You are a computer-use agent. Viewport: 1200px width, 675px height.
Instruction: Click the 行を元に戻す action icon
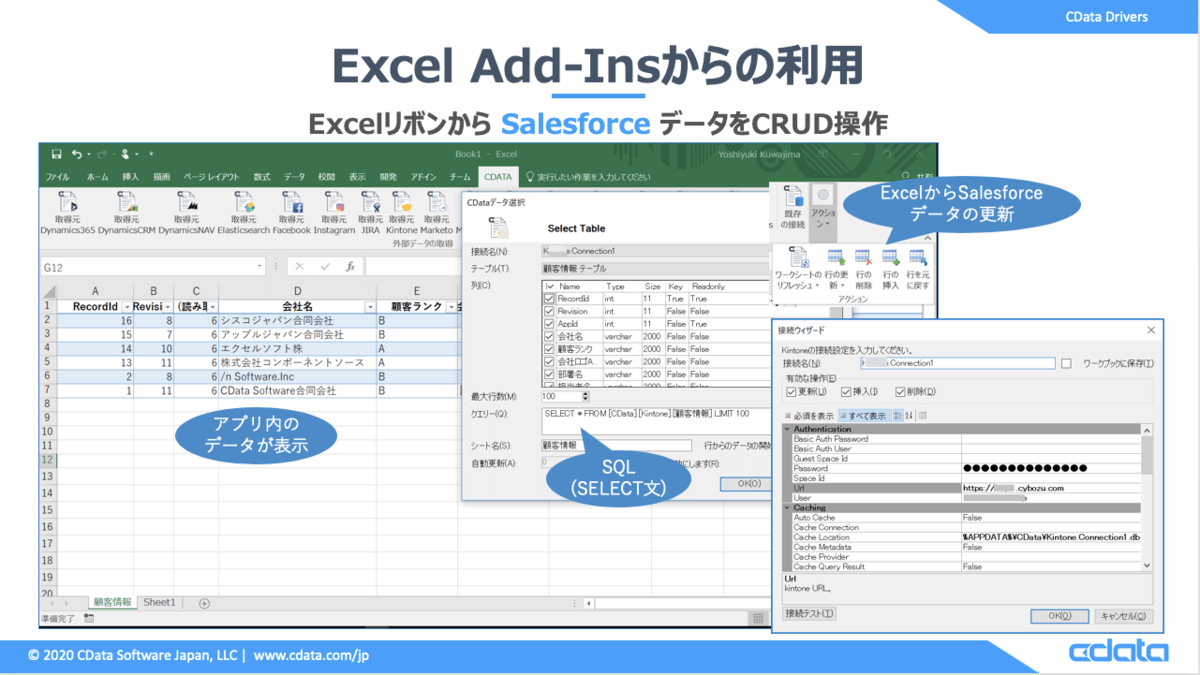[x=918, y=259]
